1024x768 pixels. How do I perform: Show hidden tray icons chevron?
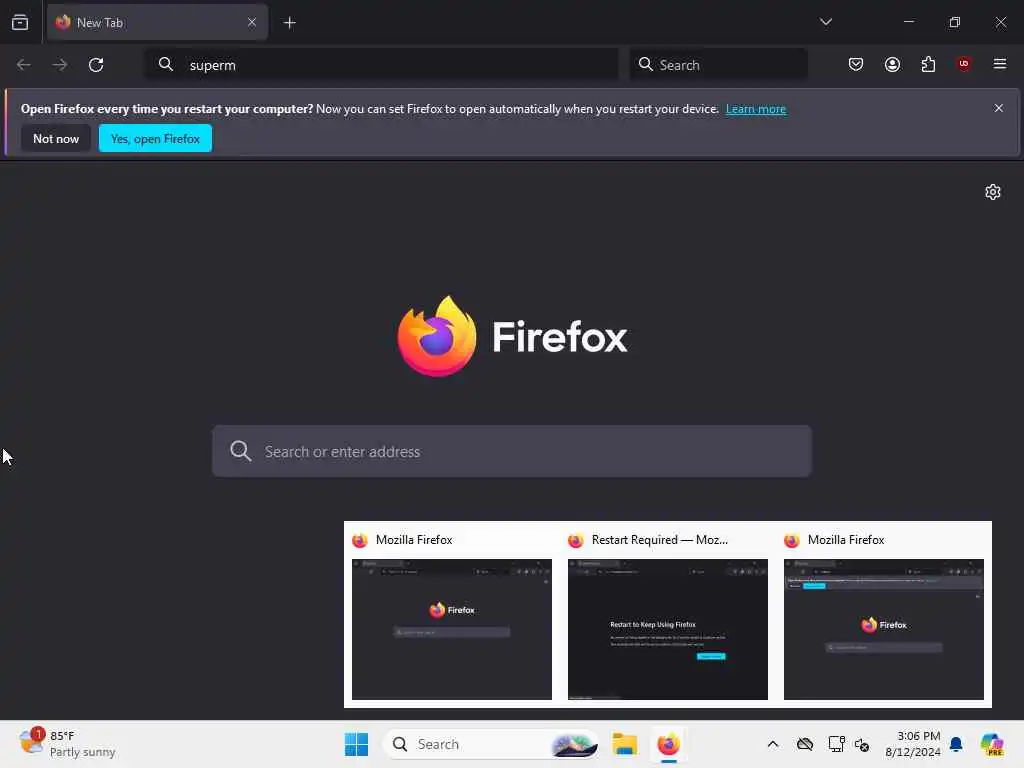[x=773, y=744]
